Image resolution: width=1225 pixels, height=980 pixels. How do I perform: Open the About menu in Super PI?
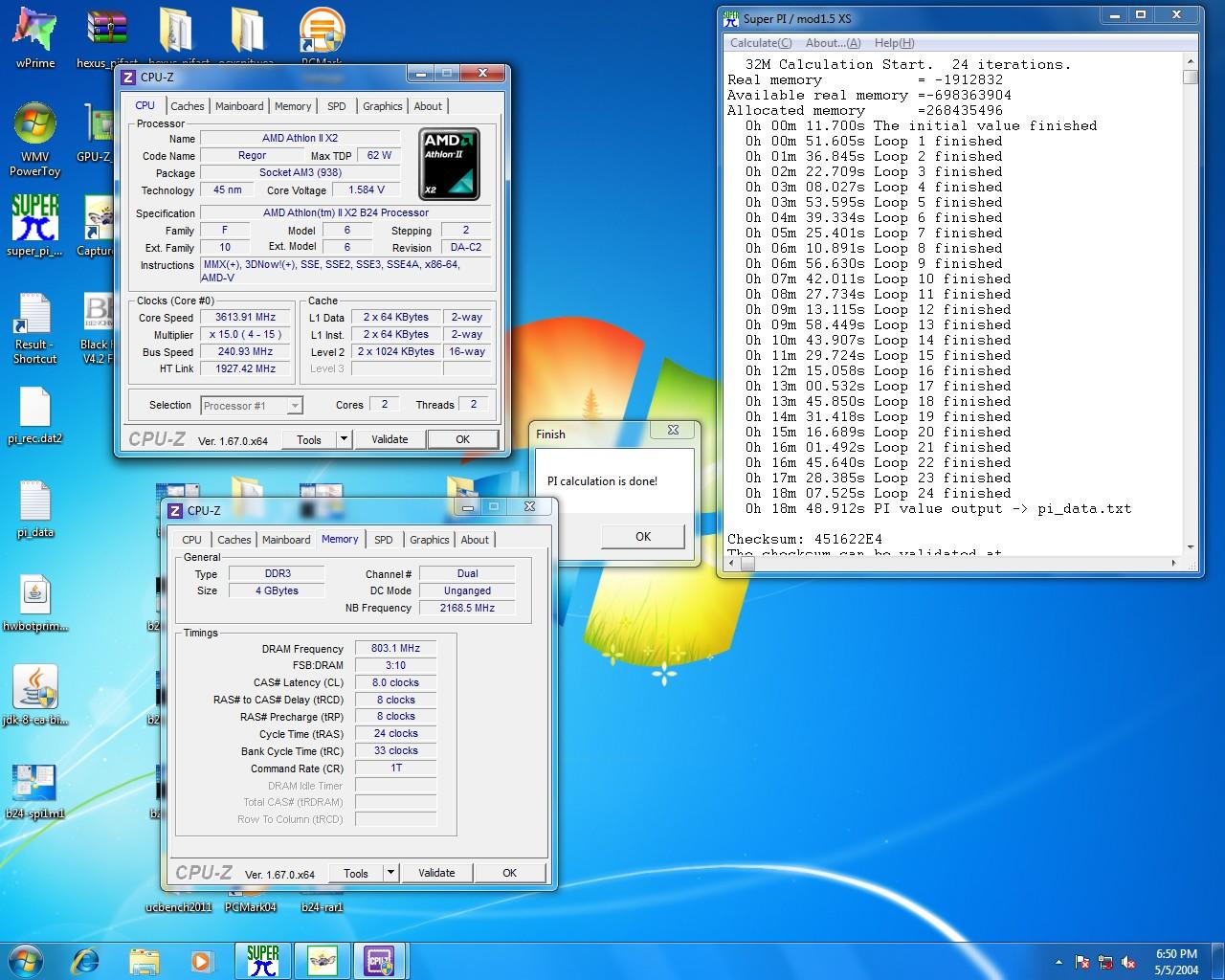833,43
